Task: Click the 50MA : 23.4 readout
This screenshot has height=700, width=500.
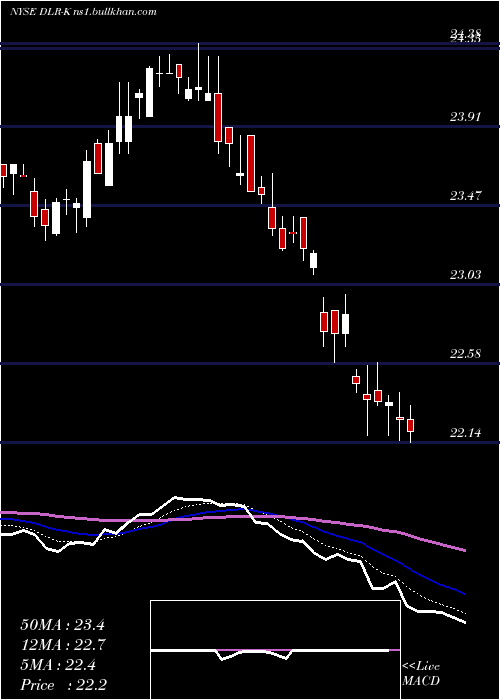Action: click(x=62, y=625)
